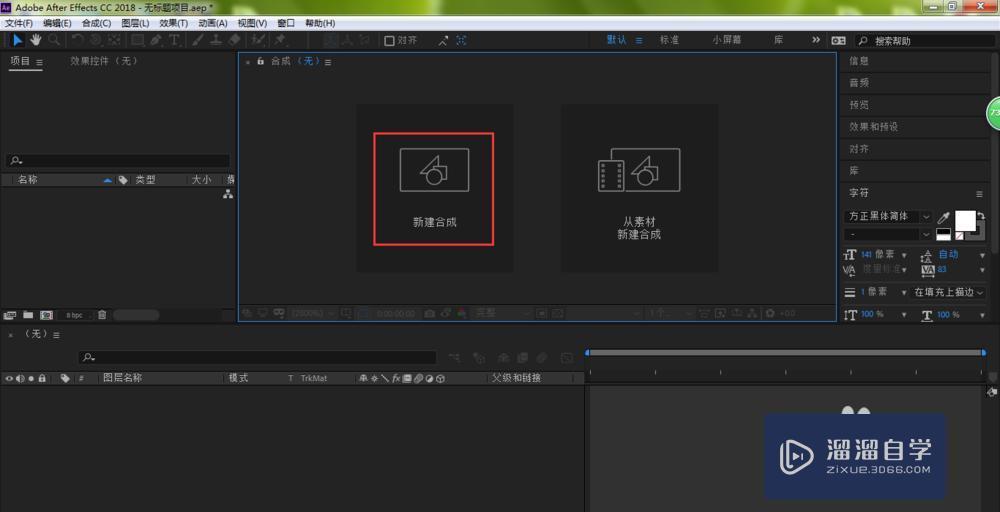1000x512 pixels.
Task: Click the Project panel search field
Action: point(118,161)
